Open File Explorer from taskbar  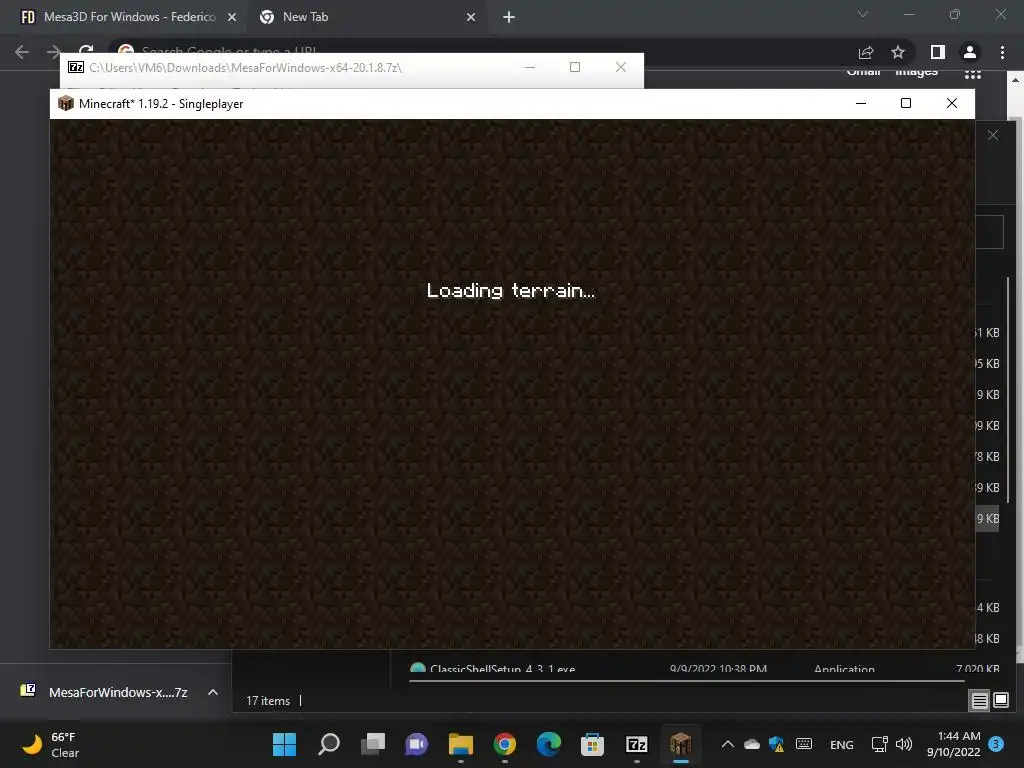(461, 744)
